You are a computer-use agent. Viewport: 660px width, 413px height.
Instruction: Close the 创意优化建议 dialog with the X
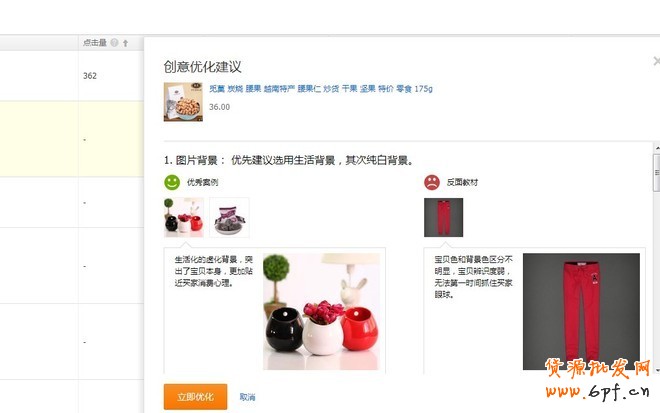pyautogui.click(x=656, y=61)
